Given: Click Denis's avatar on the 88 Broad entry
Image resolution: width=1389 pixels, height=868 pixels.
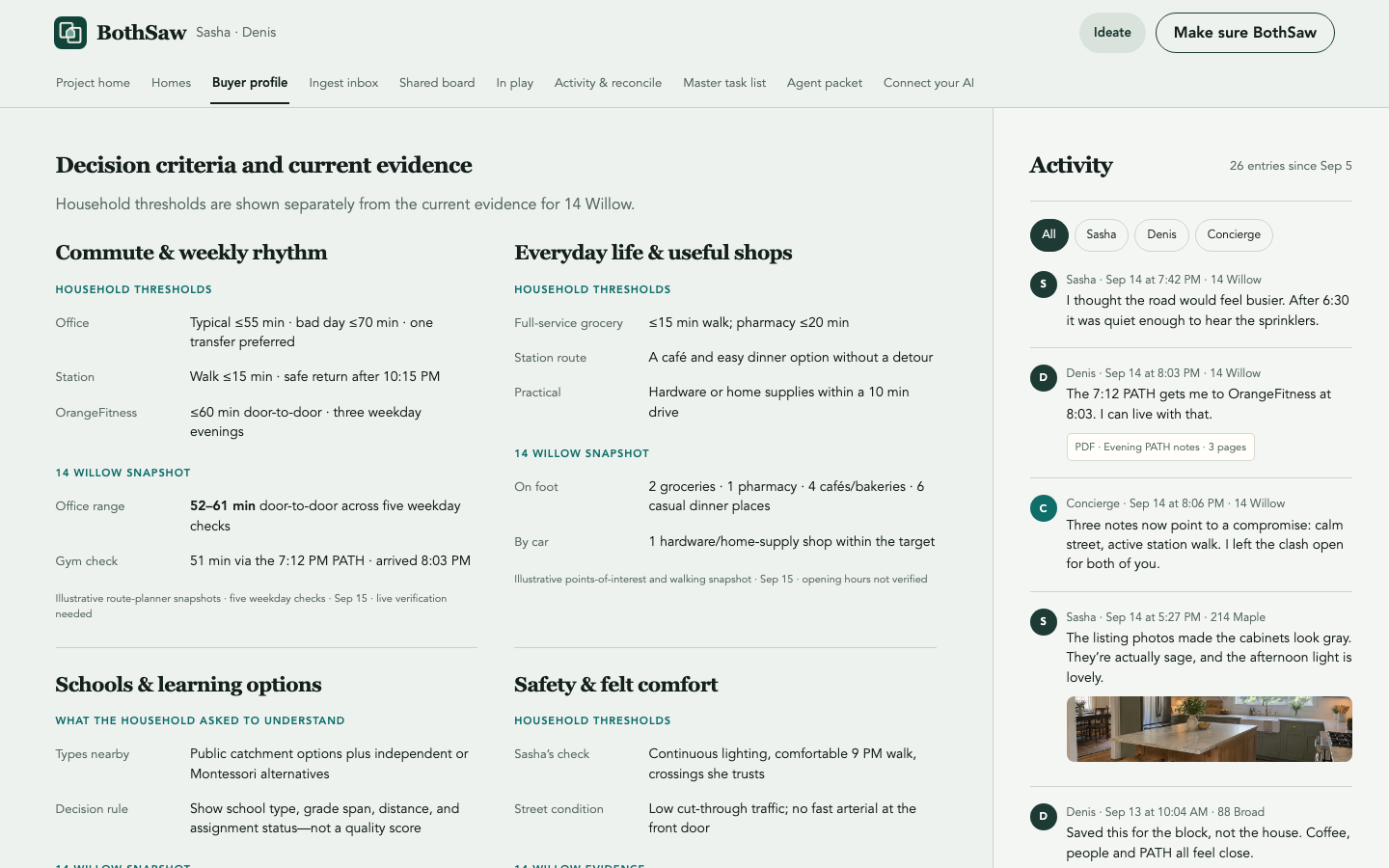Looking at the screenshot, I should click(1043, 817).
